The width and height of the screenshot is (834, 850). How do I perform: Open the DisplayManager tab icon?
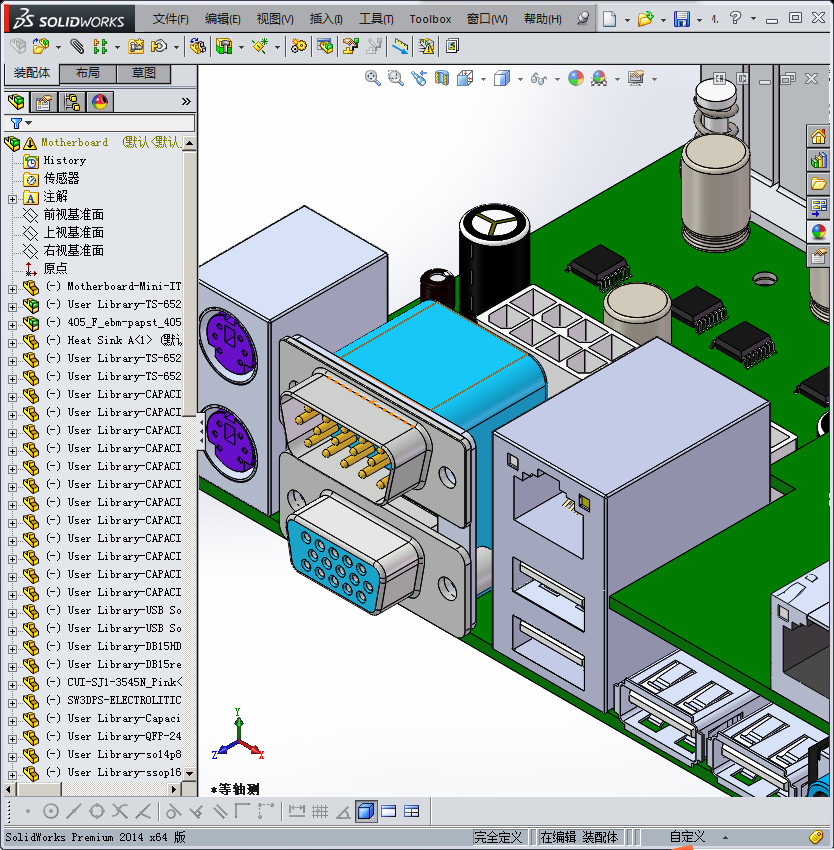coord(100,102)
